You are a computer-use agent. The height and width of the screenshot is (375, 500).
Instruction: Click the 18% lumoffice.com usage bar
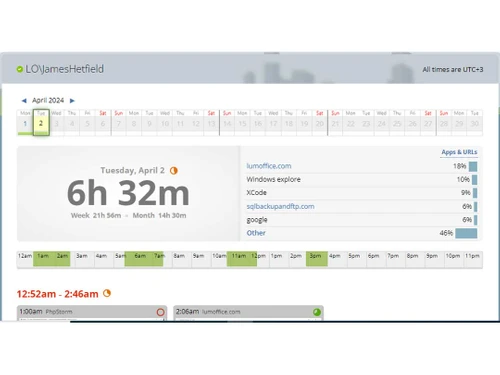473,166
